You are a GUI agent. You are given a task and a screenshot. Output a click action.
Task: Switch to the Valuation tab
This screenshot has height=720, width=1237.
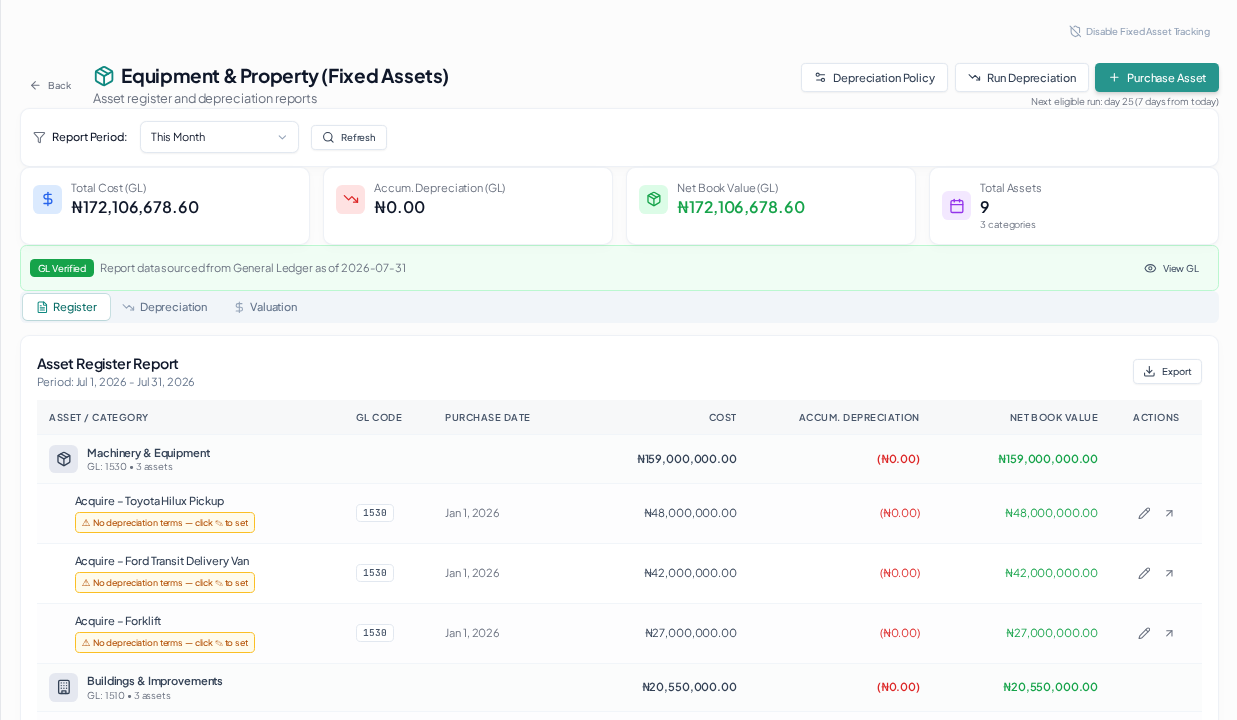(265, 307)
